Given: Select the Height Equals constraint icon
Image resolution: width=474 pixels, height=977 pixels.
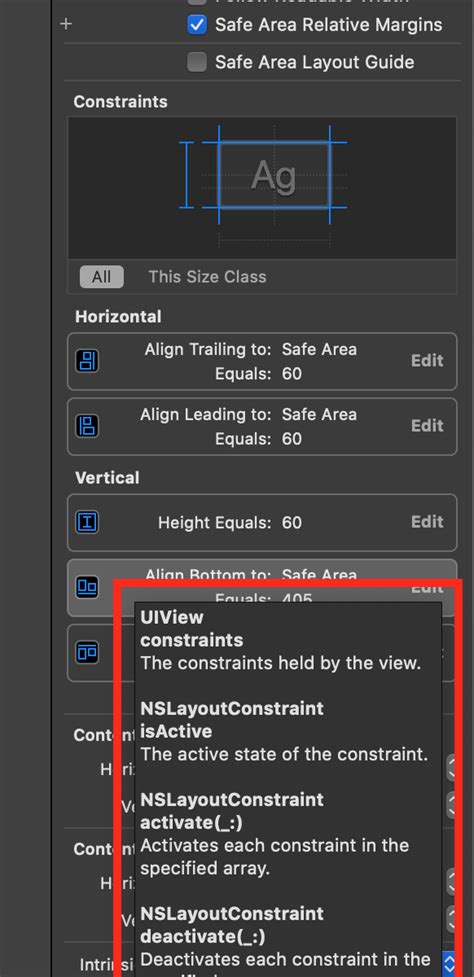Looking at the screenshot, I should point(87,522).
